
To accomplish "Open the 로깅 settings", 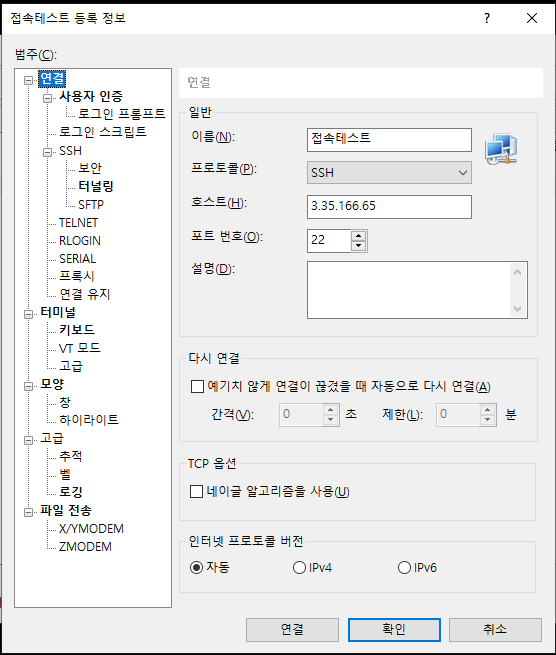I will (70, 492).
